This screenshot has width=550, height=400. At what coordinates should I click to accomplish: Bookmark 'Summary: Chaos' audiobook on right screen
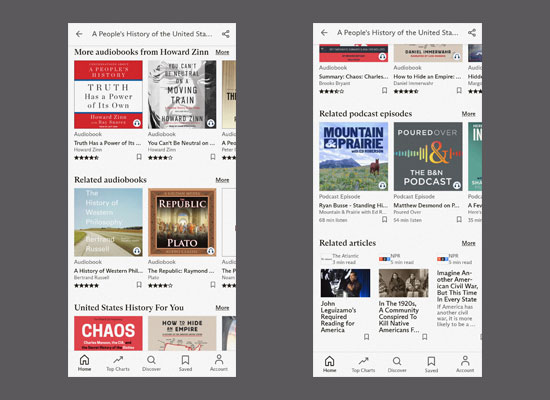click(x=384, y=91)
